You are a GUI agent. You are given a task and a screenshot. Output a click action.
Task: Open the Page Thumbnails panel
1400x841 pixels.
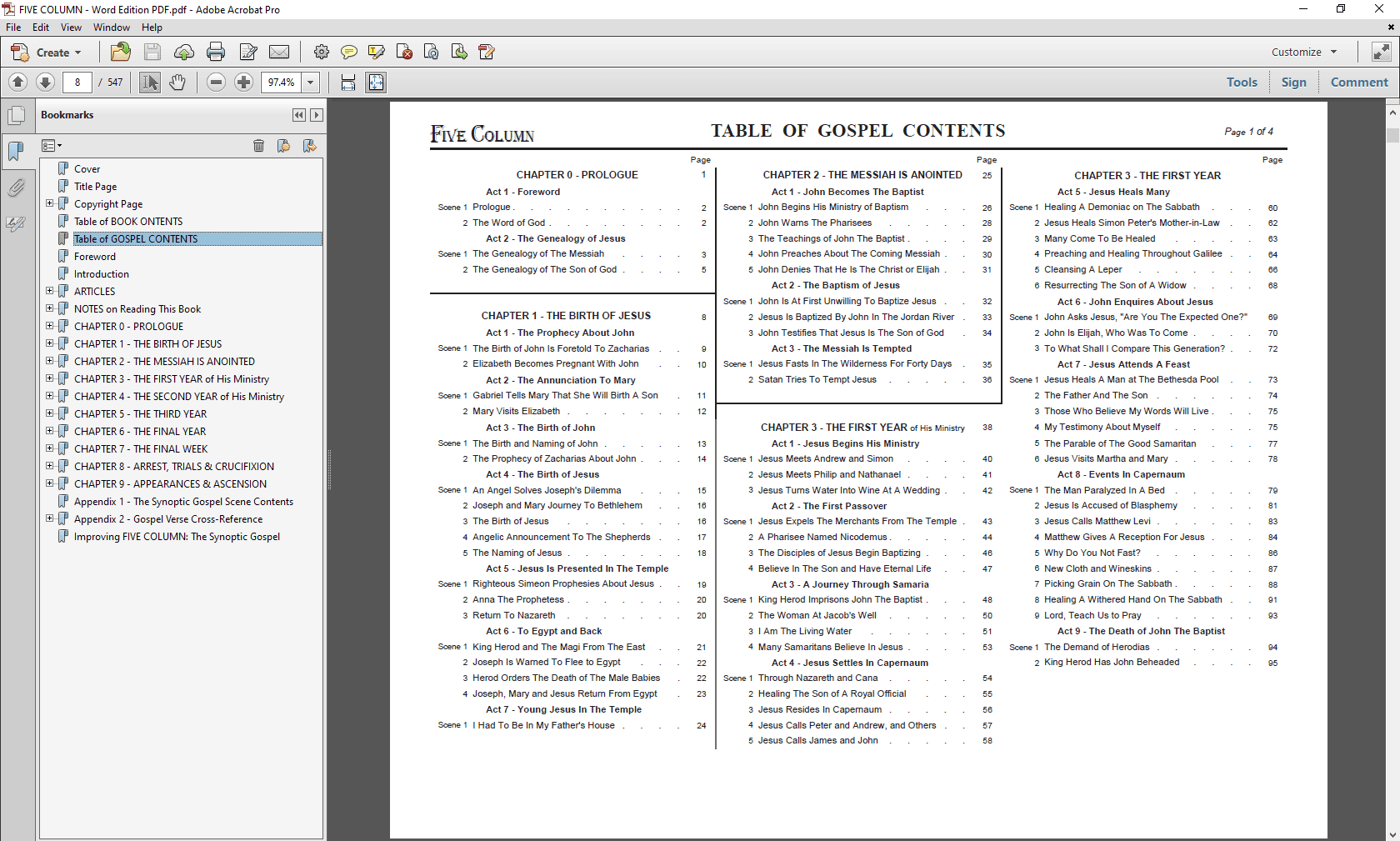(16, 116)
